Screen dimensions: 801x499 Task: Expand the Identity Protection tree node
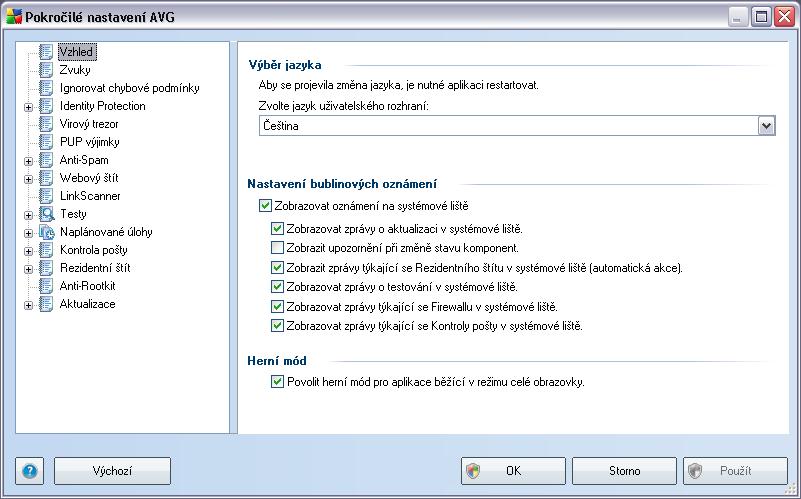[x=29, y=107]
